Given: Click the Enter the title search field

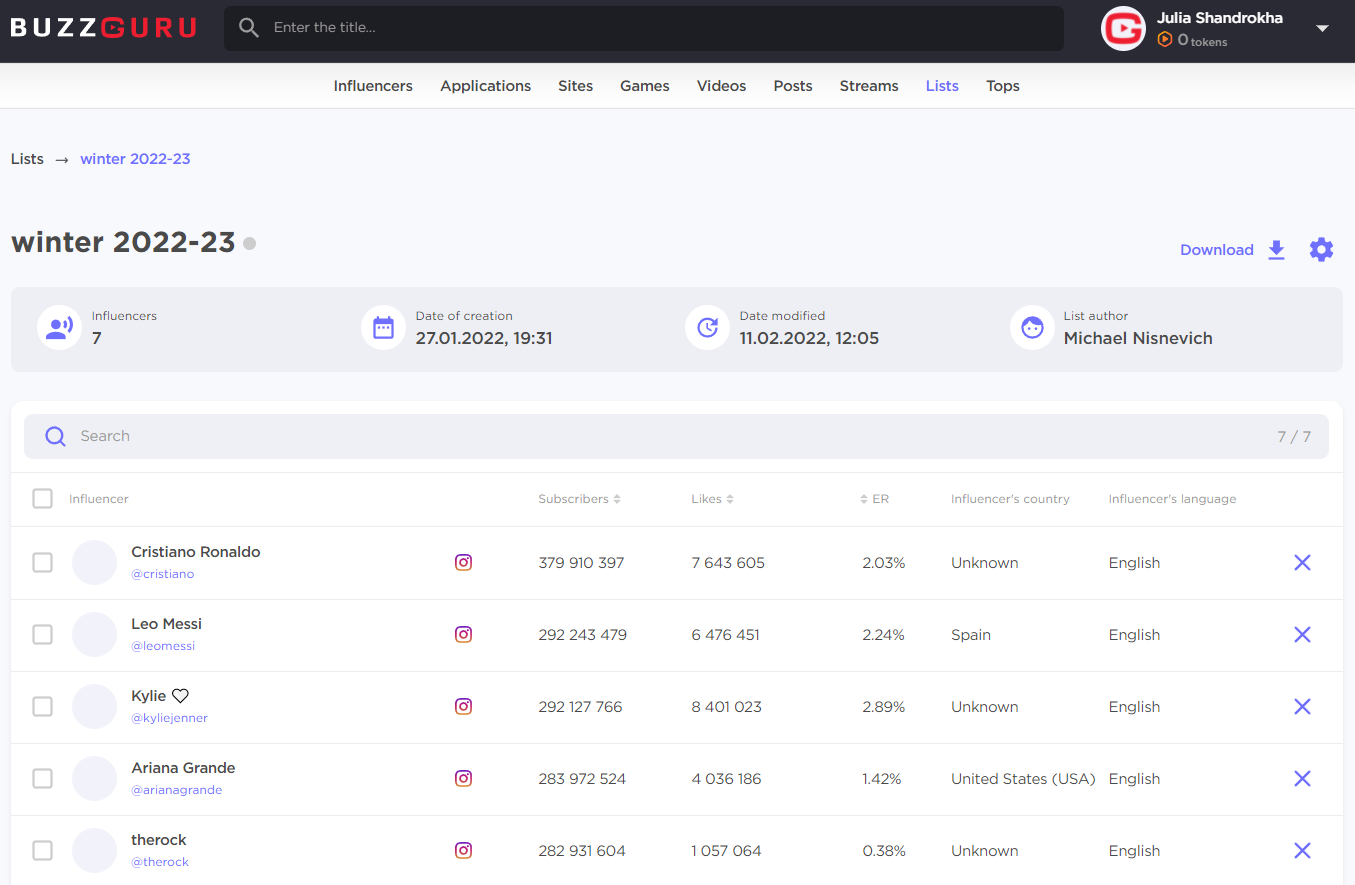Looking at the screenshot, I should tap(644, 28).
